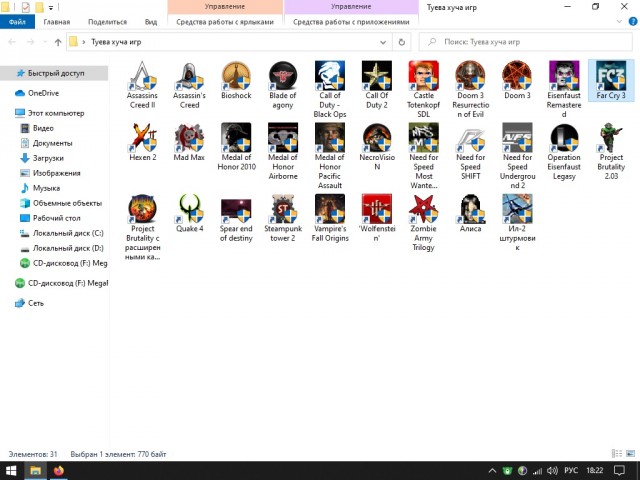Select Medal of Honor Pacific Assault shortcut

(330, 156)
